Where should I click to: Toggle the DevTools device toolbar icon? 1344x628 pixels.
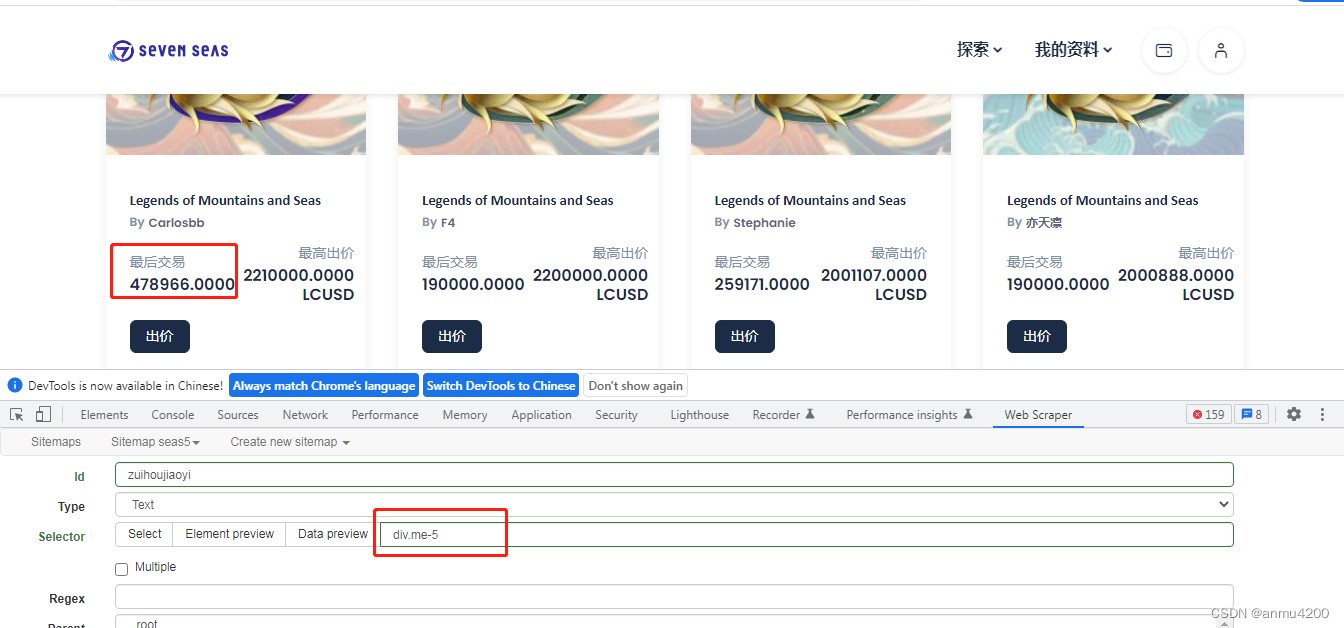43,414
